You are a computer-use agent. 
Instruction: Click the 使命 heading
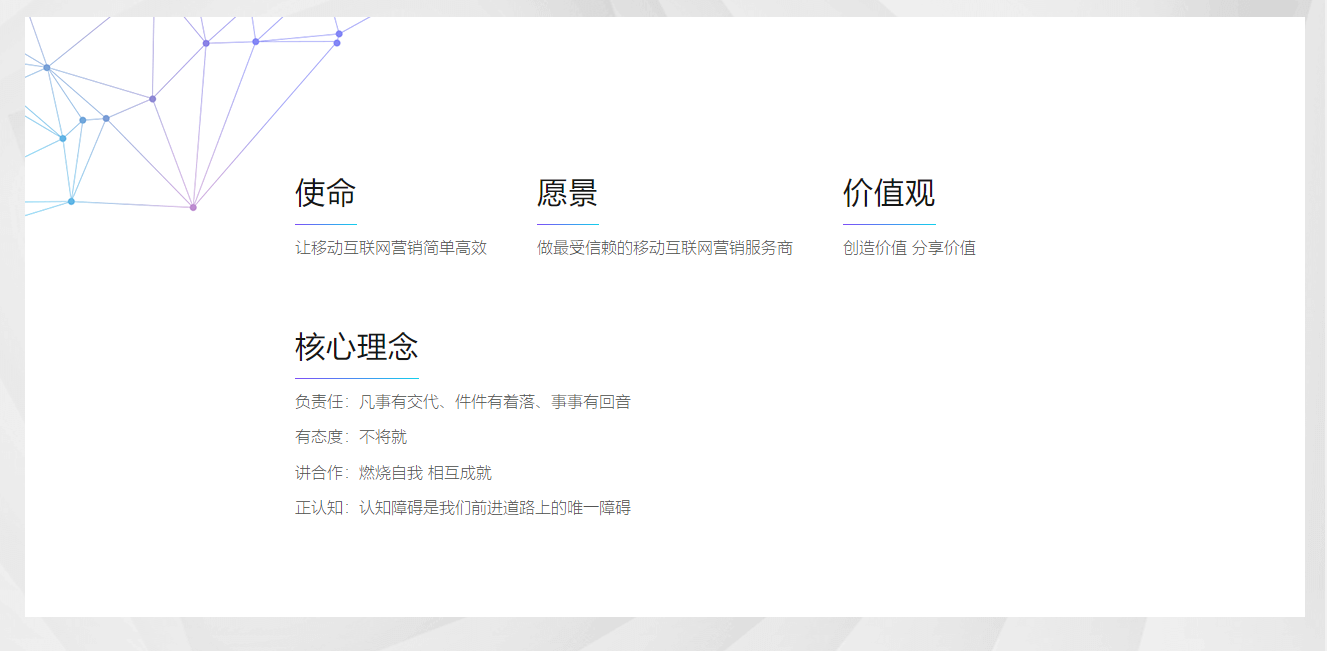[325, 193]
